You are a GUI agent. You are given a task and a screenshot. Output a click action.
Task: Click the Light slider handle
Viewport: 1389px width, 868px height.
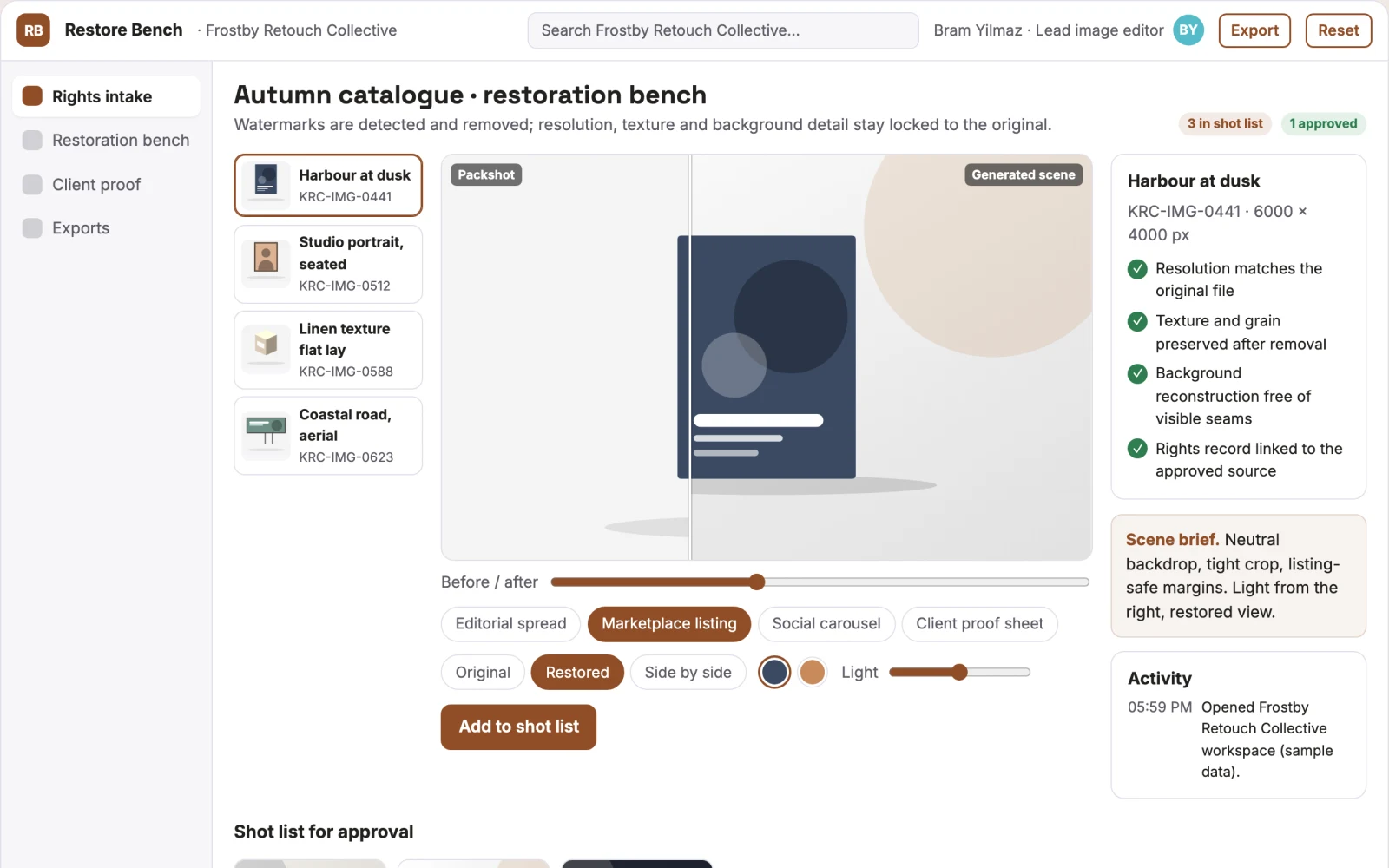(x=959, y=672)
